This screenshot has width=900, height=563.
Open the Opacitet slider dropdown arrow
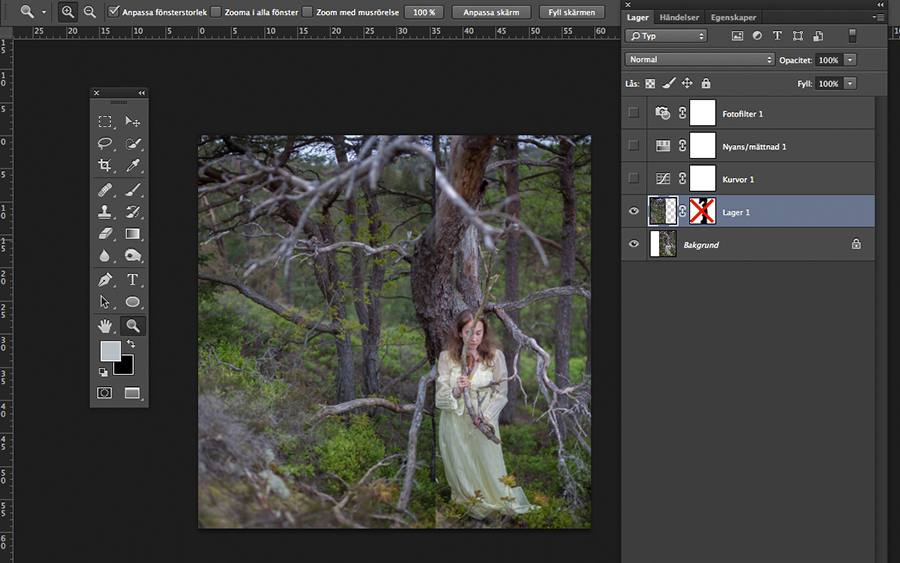pos(850,60)
